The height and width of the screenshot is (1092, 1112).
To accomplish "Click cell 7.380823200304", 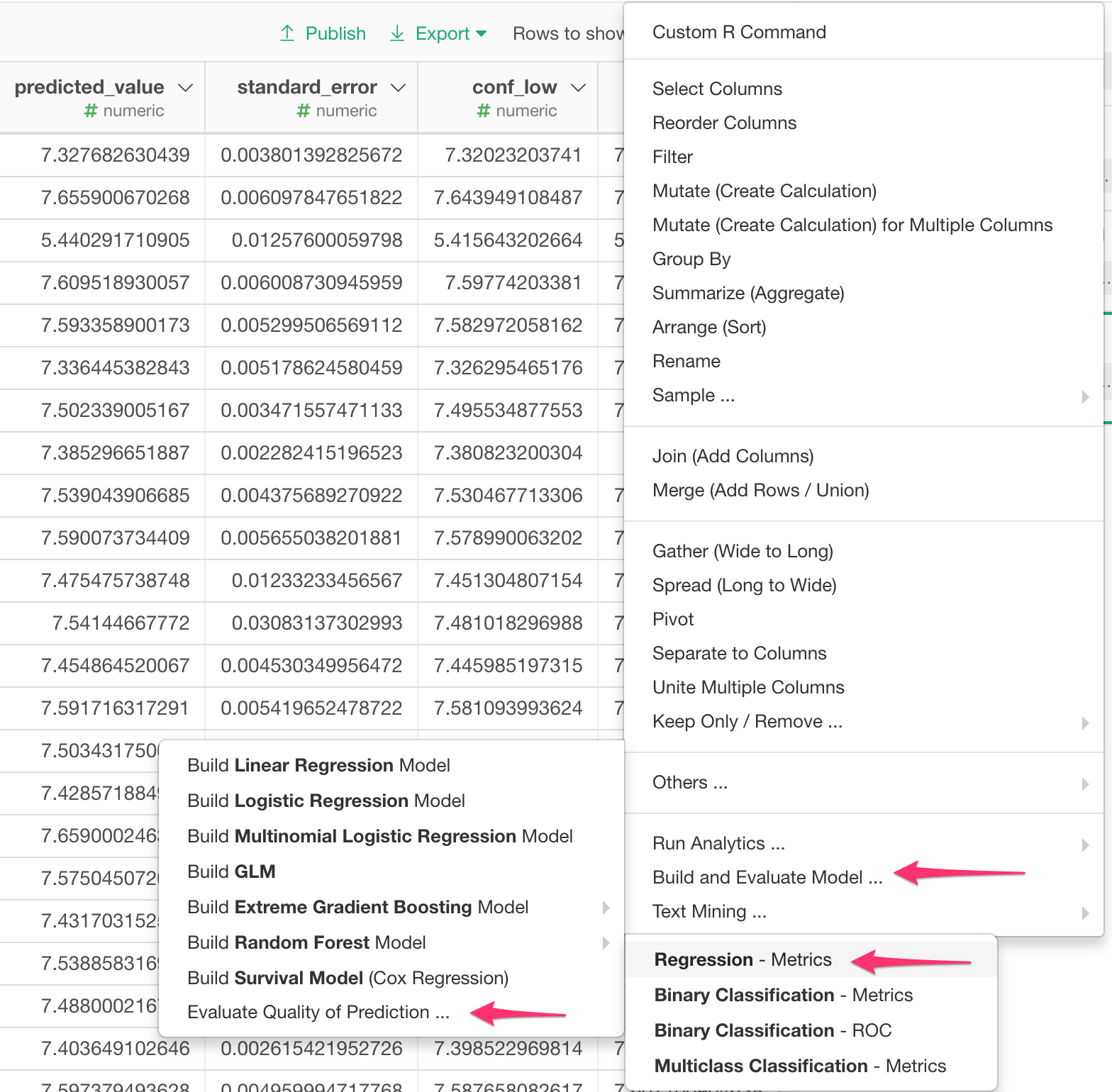I will [508, 453].
